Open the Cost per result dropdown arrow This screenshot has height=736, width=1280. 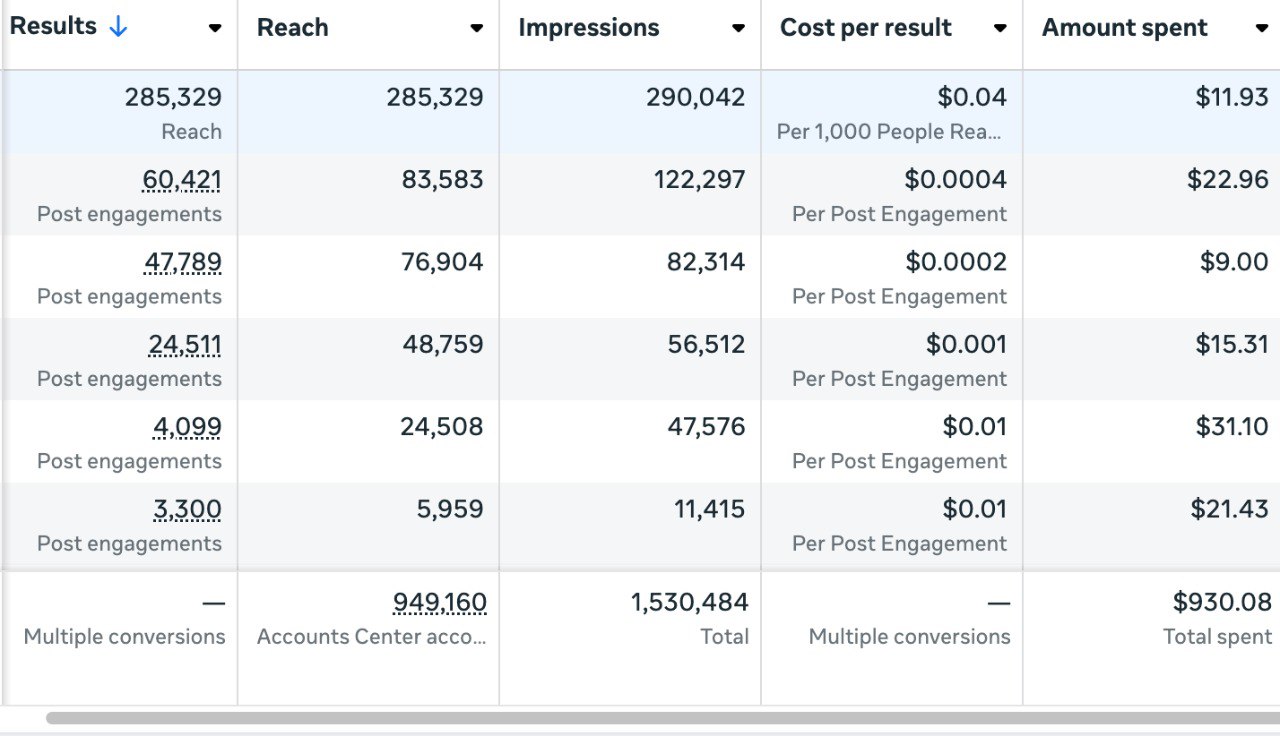(1000, 29)
